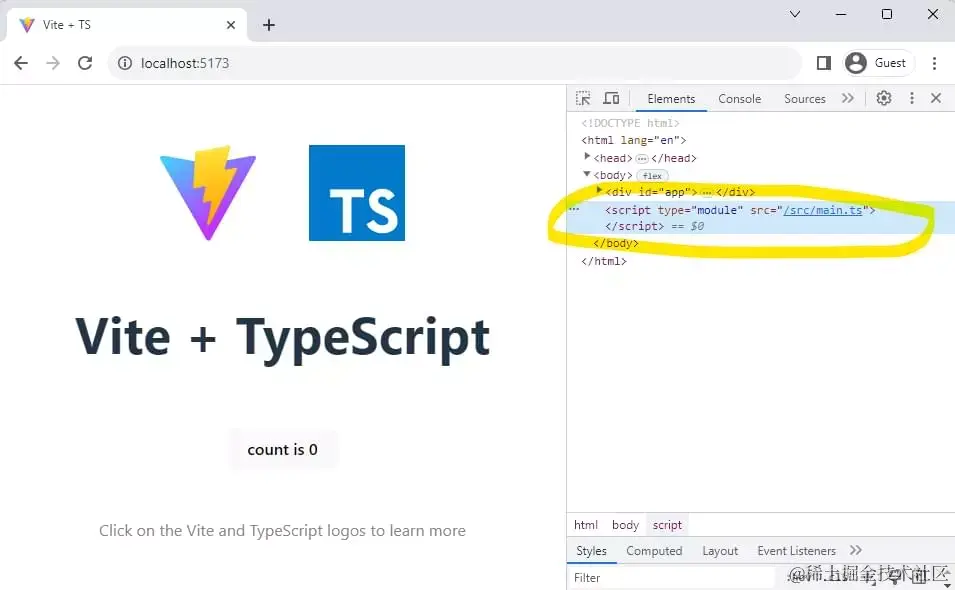This screenshot has width=955, height=590.
Task: Expand the head element node
Action: 587,156
